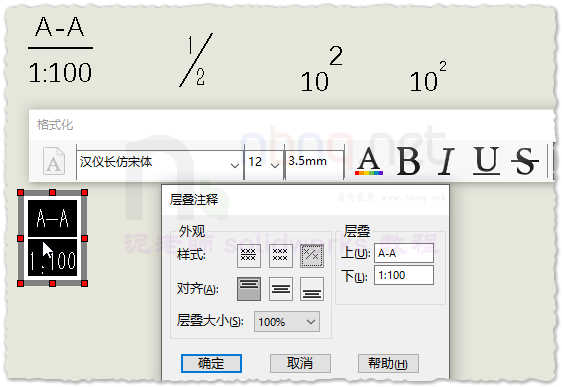The image size is (562, 387).
Task: Choose top alignment for stack
Action: pos(249,288)
